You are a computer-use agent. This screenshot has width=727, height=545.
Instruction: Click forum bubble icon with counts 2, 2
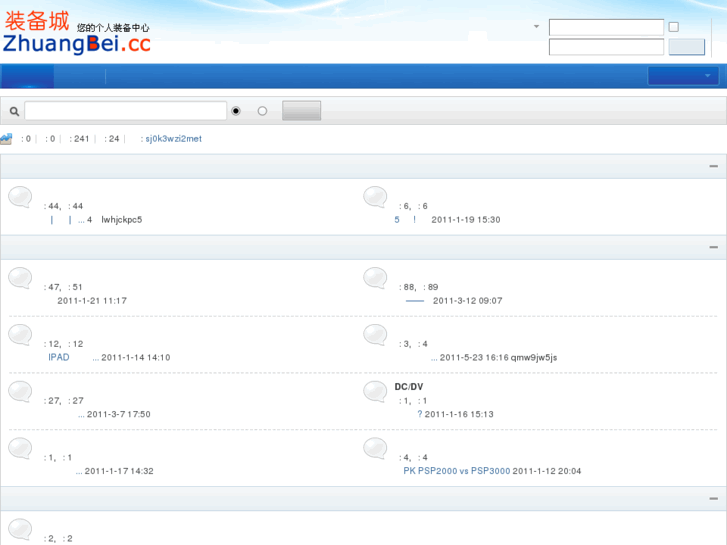(20, 530)
